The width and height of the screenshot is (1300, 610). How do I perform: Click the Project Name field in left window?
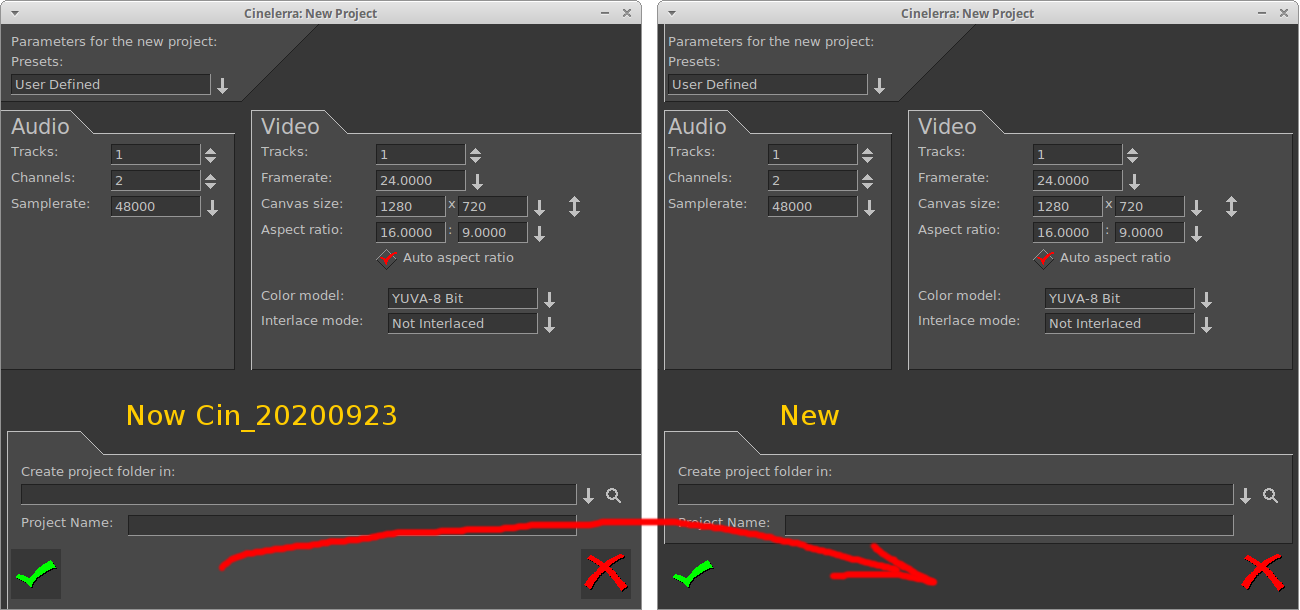click(352, 525)
